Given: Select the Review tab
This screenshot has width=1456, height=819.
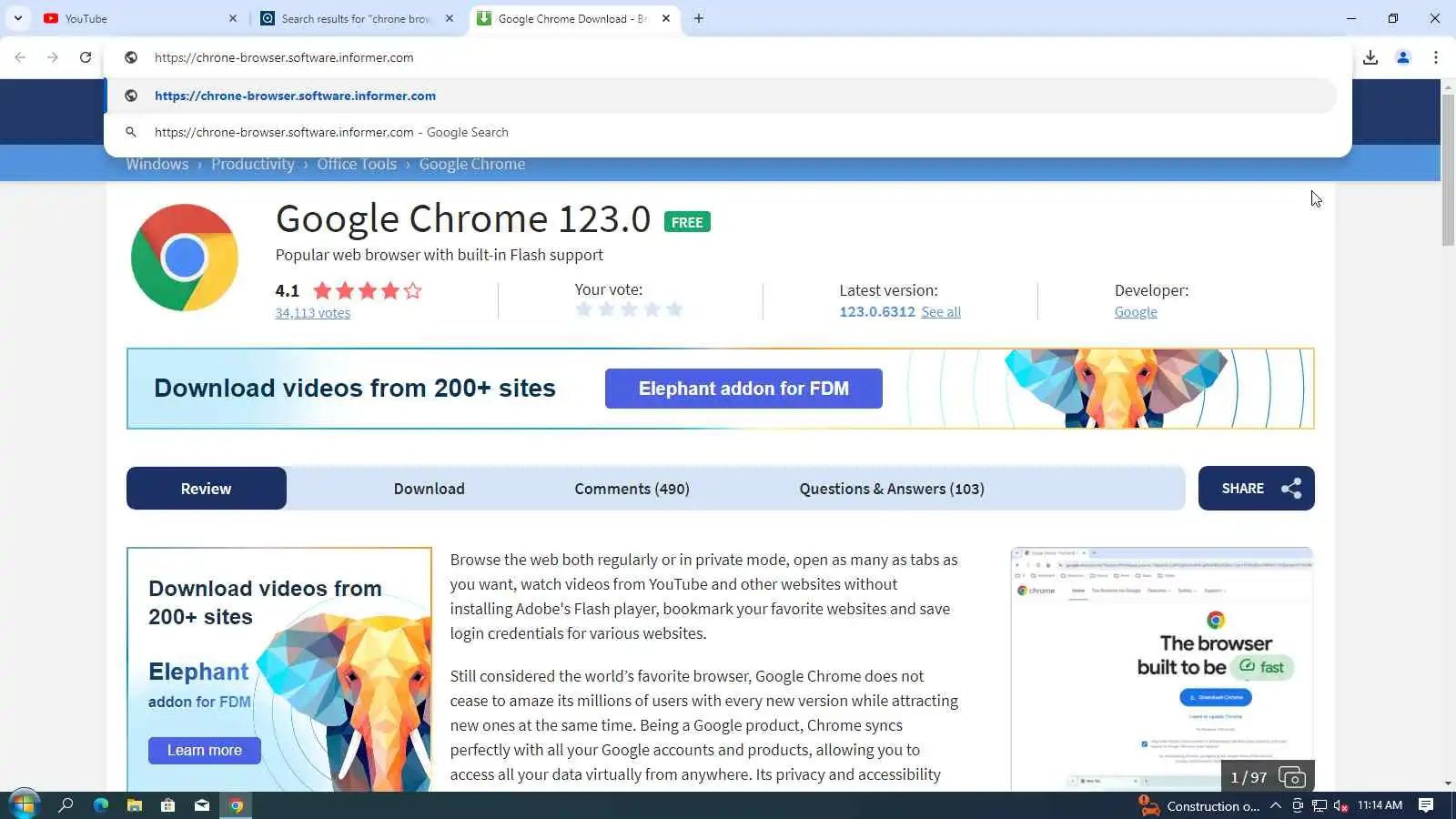Looking at the screenshot, I should tap(207, 489).
